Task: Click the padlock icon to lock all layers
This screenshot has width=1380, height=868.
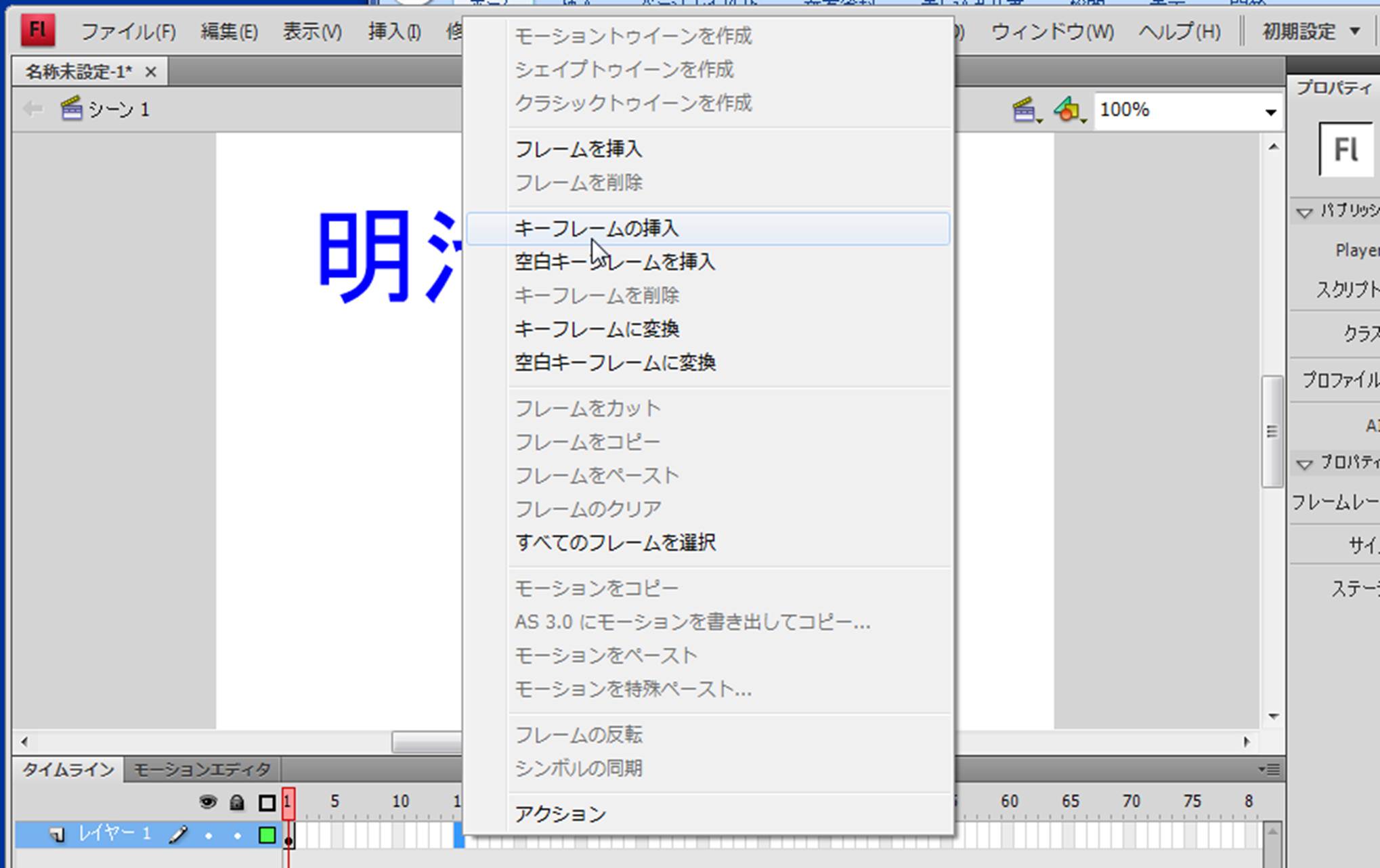Action: point(236,803)
